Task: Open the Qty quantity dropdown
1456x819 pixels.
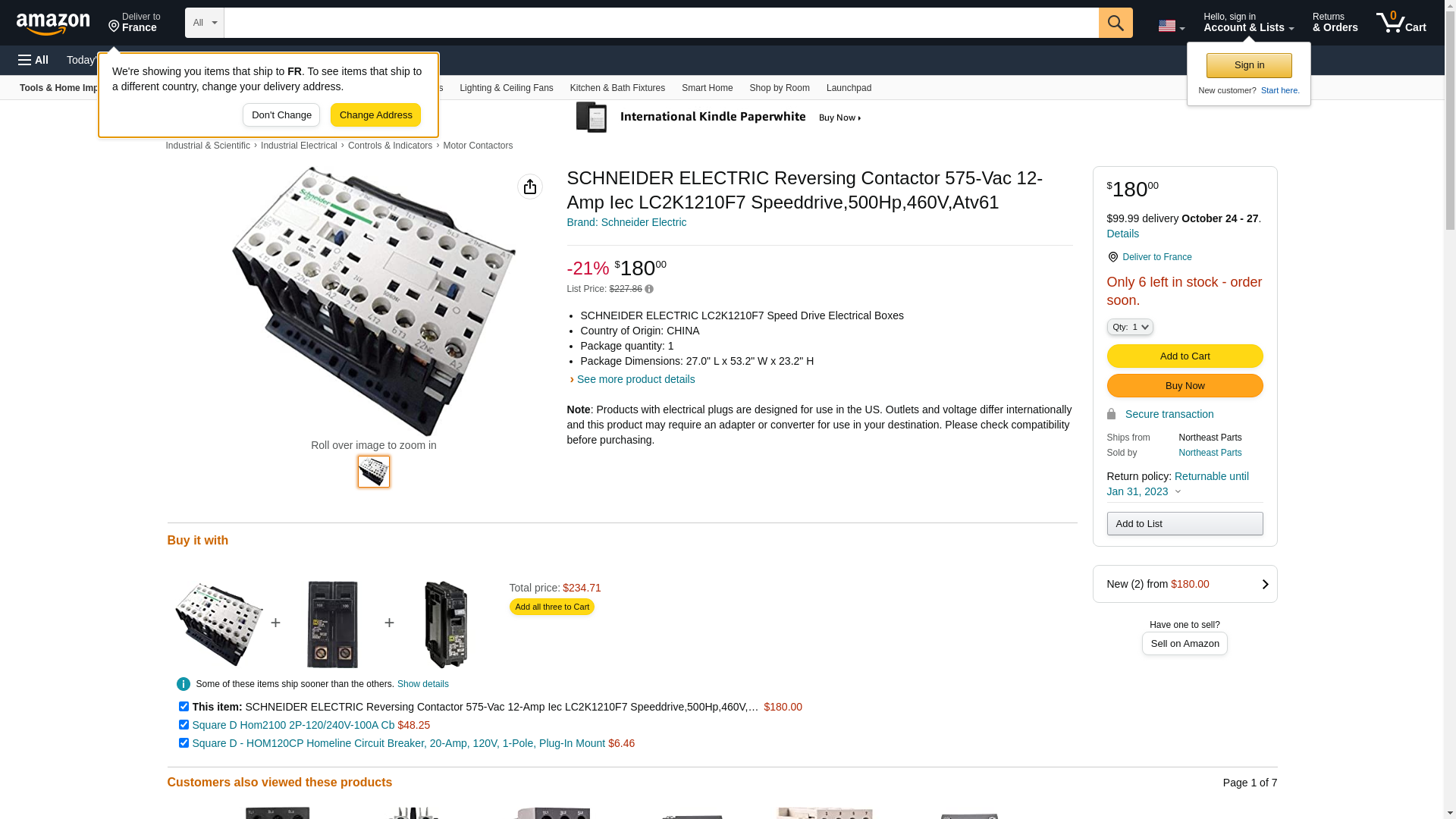Action: pyautogui.click(x=1130, y=327)
